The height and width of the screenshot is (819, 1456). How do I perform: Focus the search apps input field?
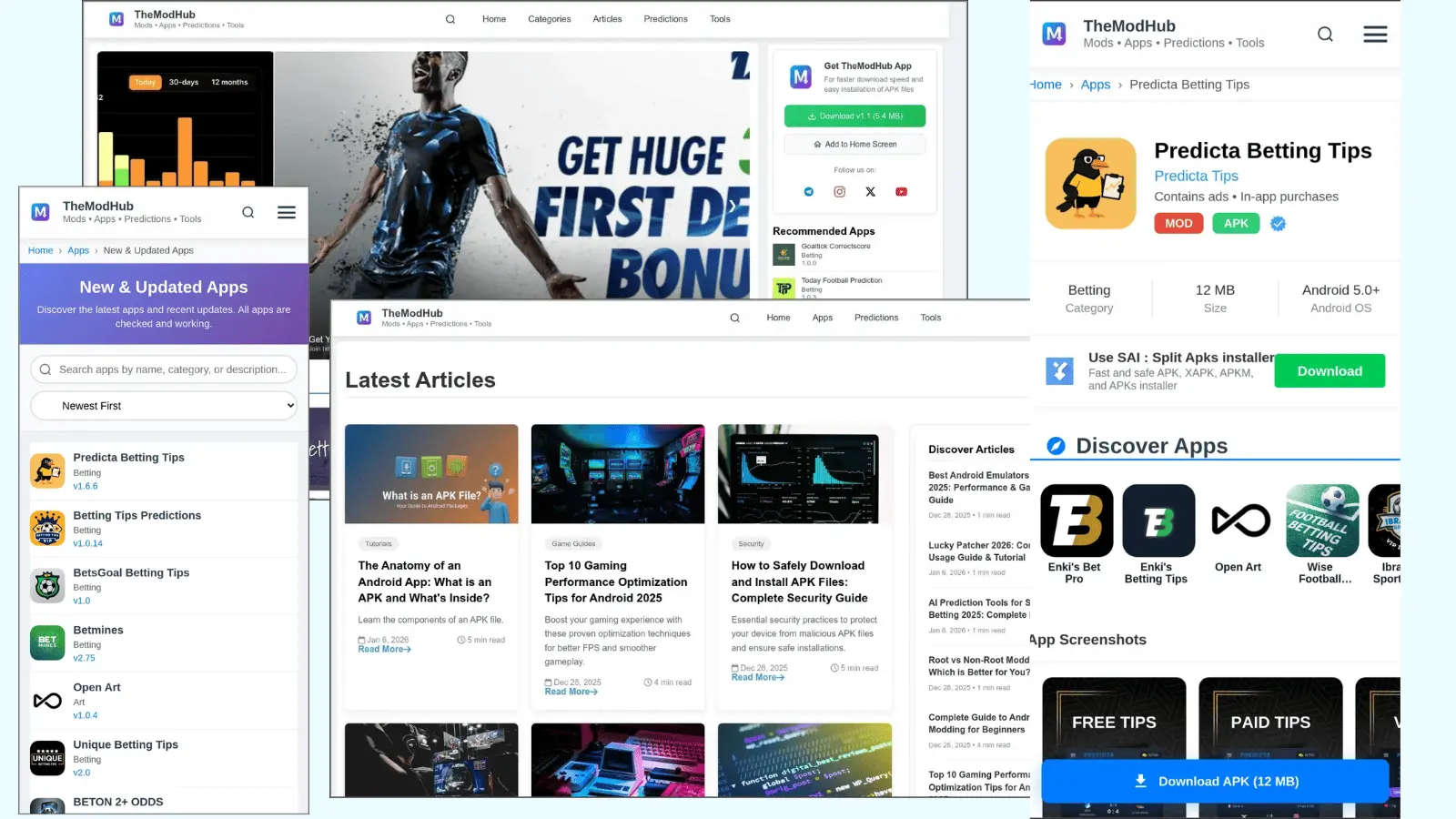coord(164,369)
